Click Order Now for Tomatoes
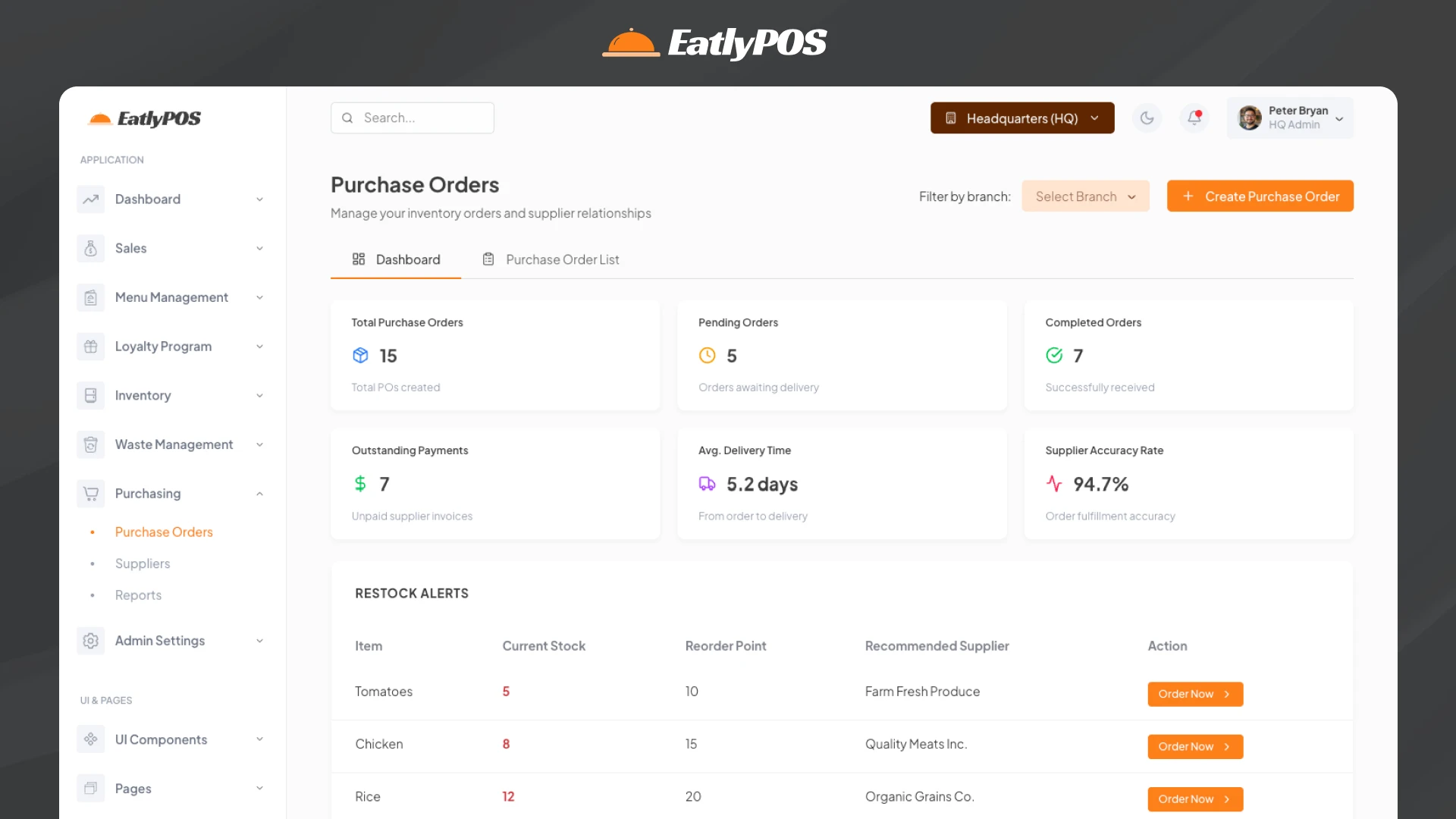Image resolution: width=1456 pixels, height=819 pixels. click(x=1195, y=694)
